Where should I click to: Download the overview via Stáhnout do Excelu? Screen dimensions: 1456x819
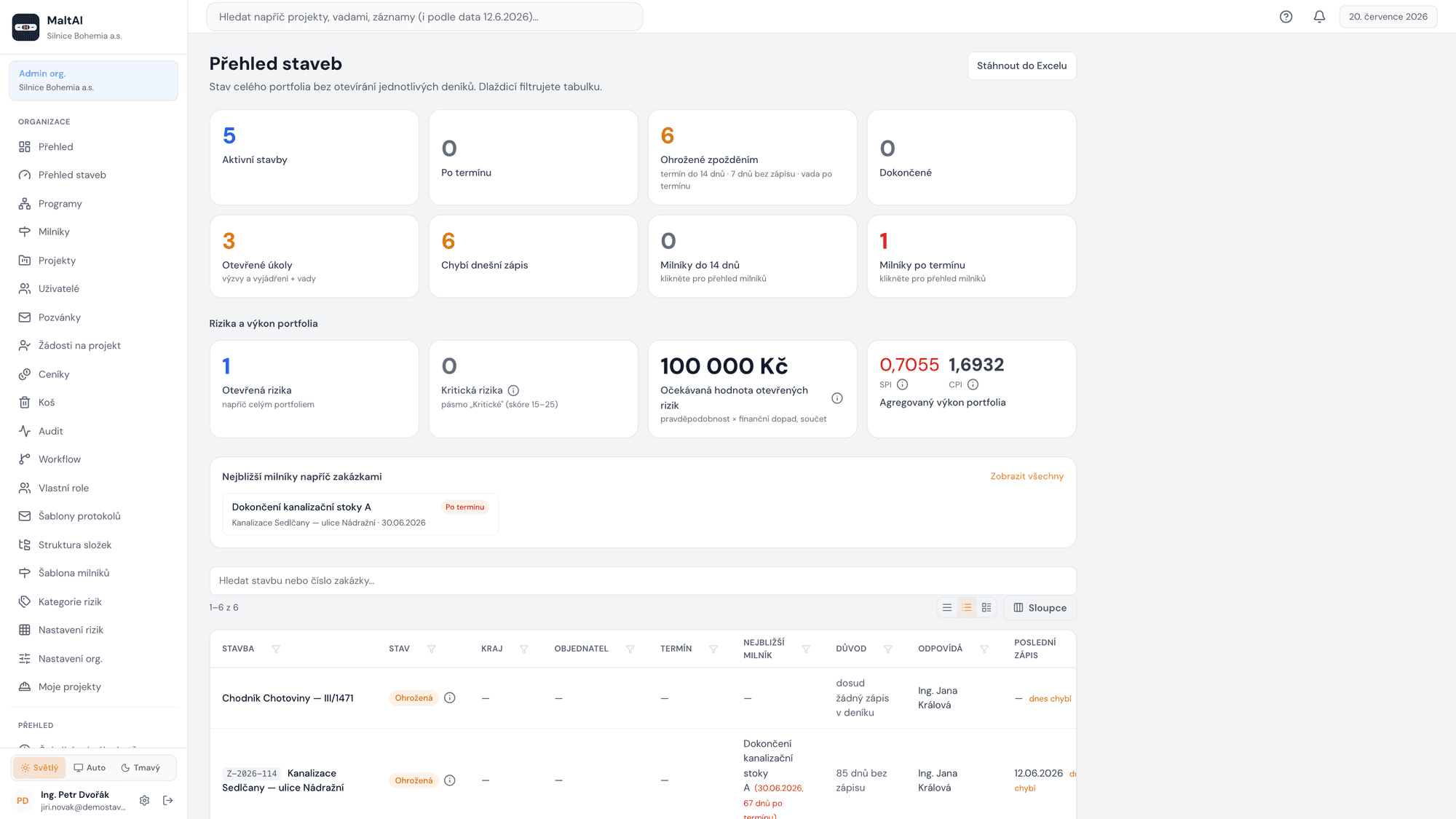tap(1021, 66)
